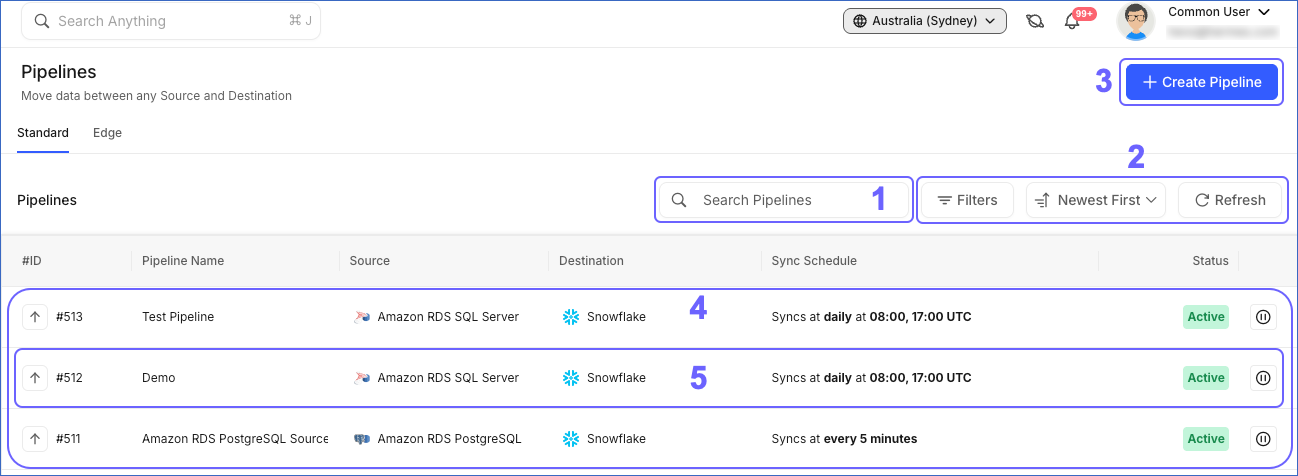Click the Snowflake icon in row #513

click(571, 317)
